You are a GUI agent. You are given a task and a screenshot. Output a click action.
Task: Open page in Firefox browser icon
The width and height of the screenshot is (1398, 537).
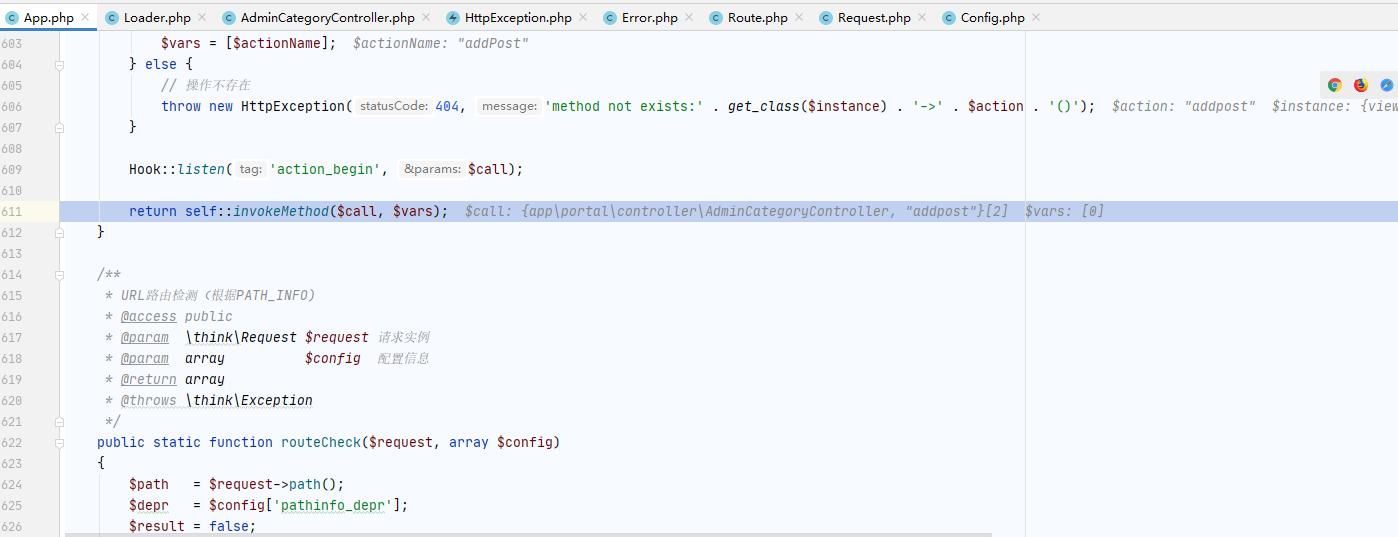(1360, 85)
